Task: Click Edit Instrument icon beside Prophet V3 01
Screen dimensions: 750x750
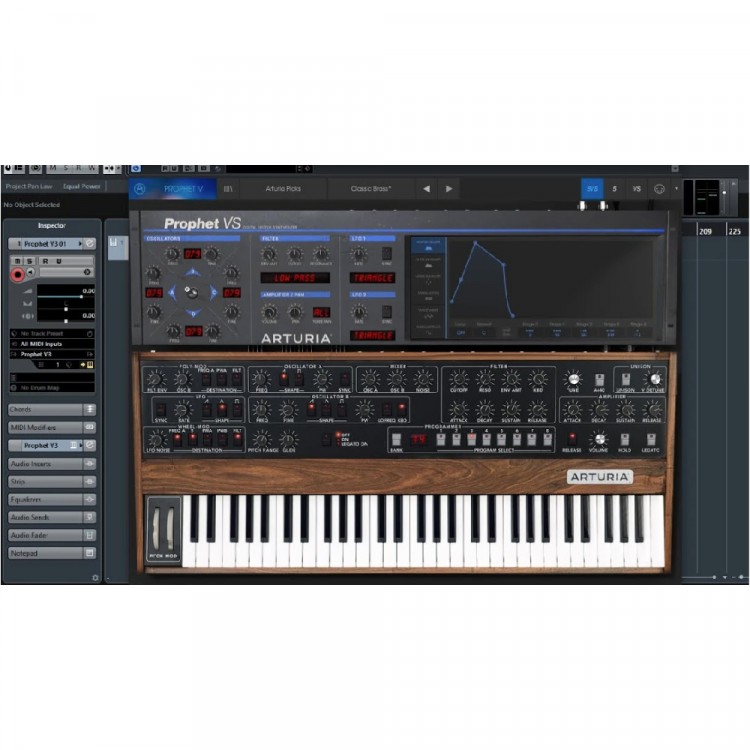Action: 89,244
